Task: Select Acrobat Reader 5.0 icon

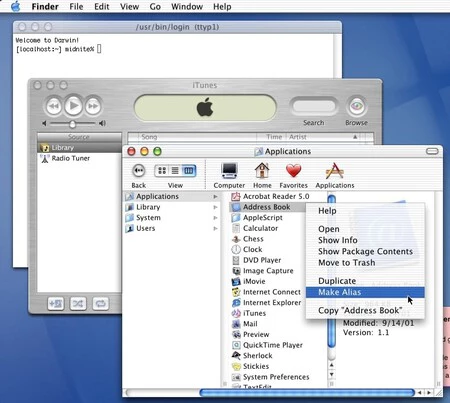Action: click(236, 197)
